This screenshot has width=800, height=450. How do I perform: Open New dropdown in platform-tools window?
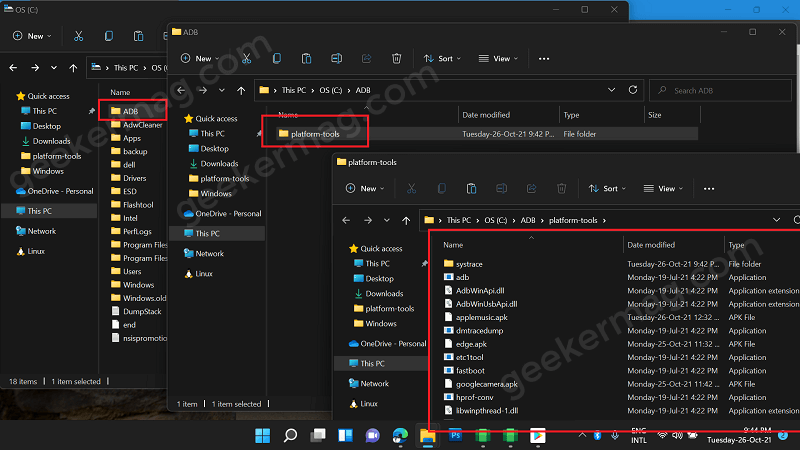(365, 189)
